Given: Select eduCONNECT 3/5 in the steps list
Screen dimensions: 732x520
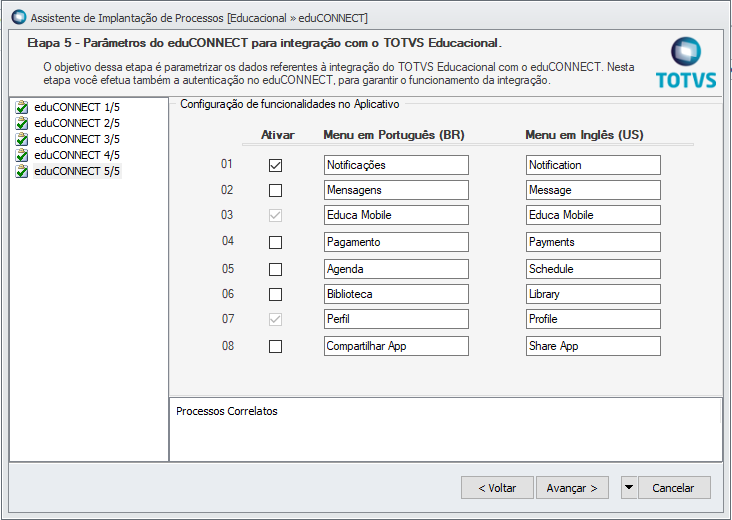Looking at the screenshot, I should click(77, 139).
